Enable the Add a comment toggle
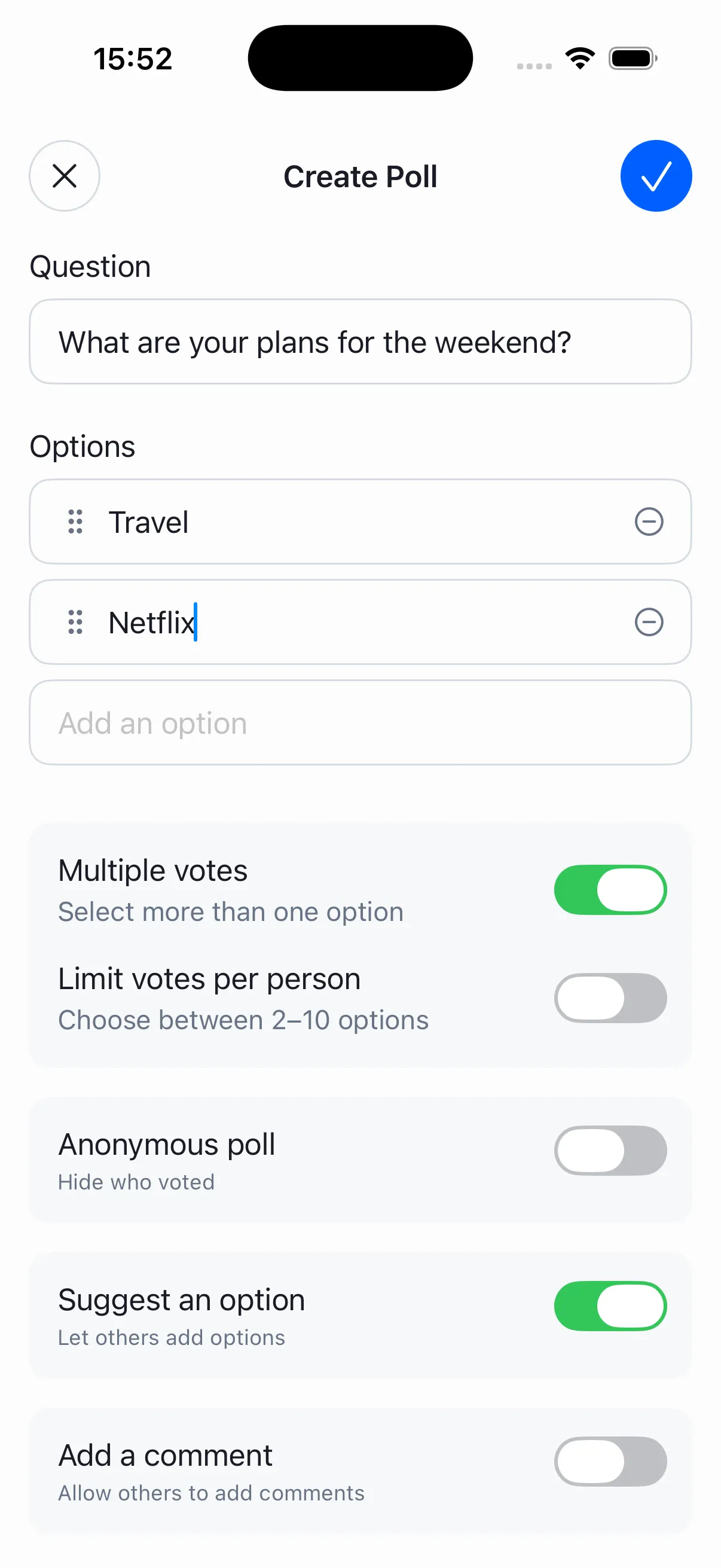The width and height of the screenshot is (721, 1568). coord(610,1462)
